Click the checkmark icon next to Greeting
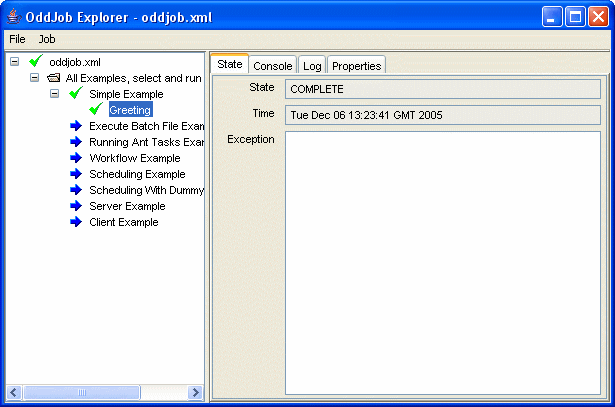This screenshot has width=615, height=407. (96, 110)
